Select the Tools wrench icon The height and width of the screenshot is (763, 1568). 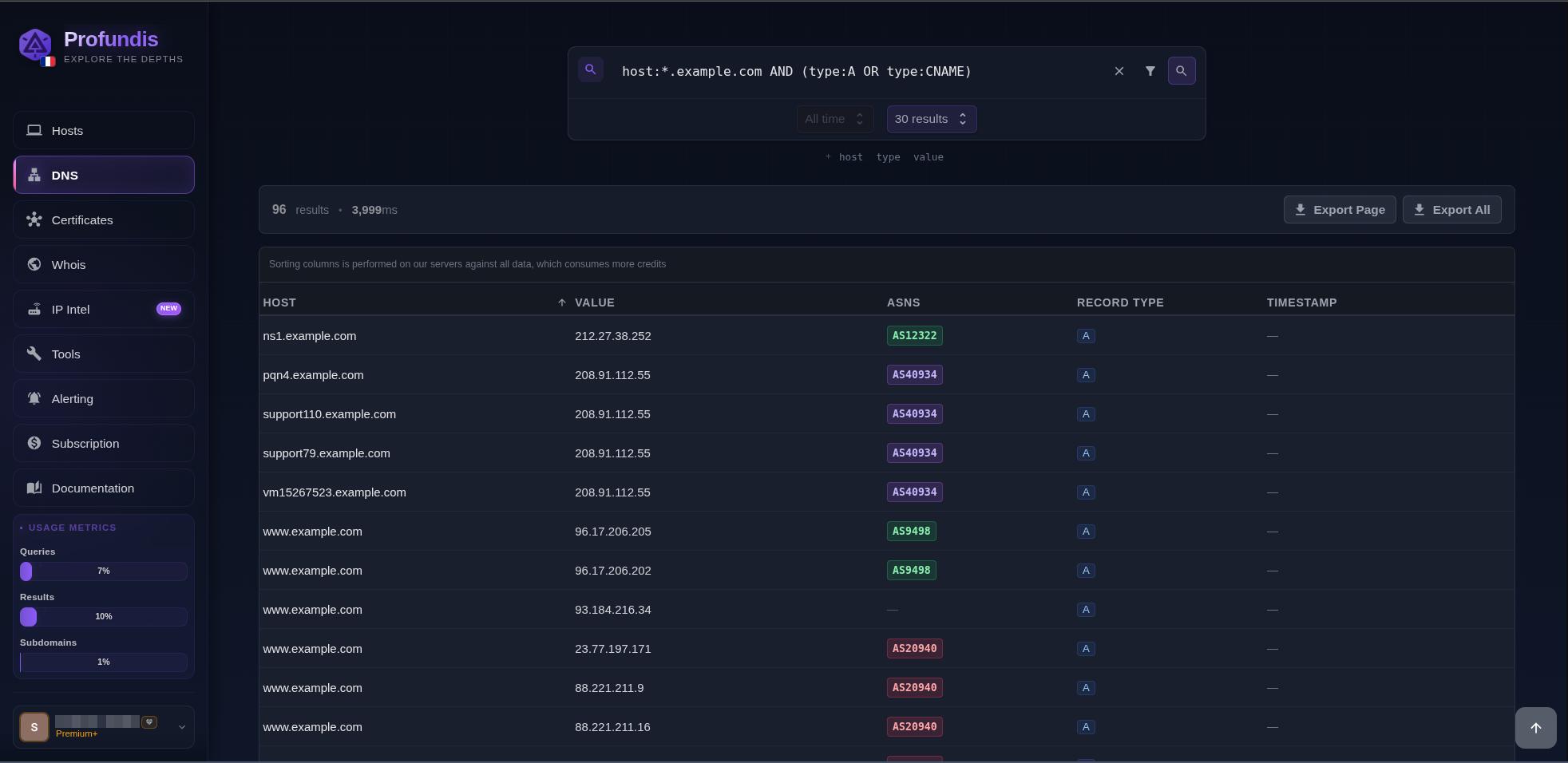coord(34,354)
